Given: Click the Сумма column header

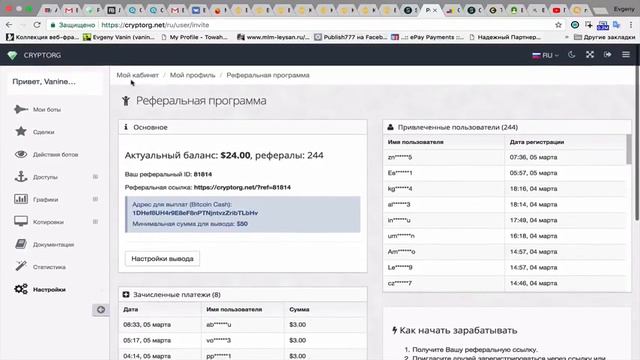Looking at the screenshot, I should [x=299, y=309].
